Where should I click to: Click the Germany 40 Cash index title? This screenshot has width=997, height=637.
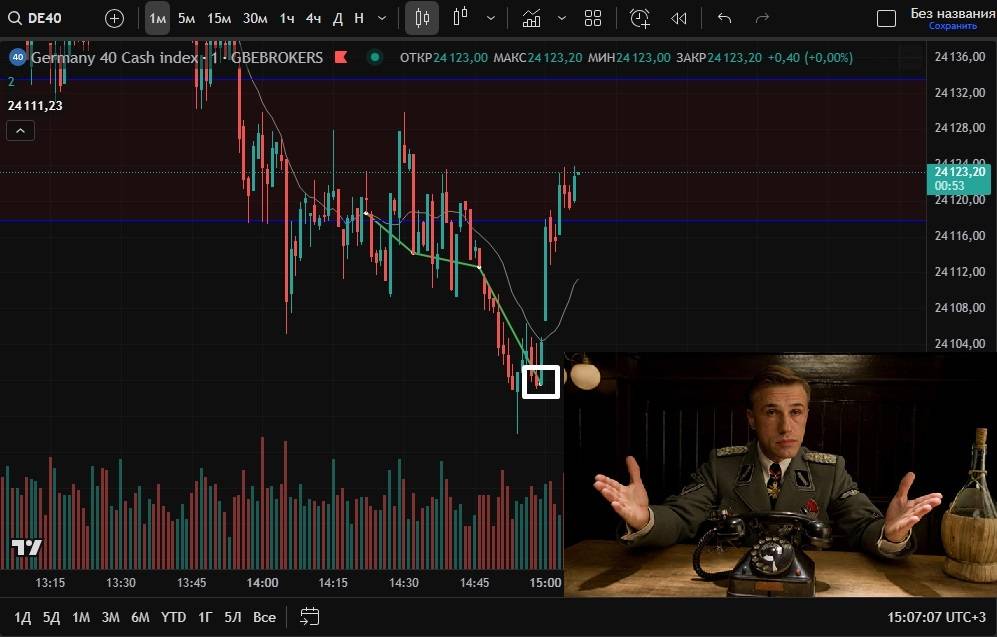tap(114, 58)
